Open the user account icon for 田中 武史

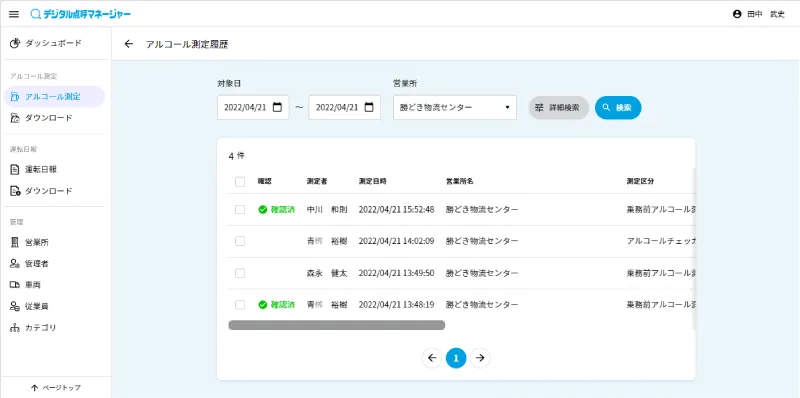click(737, 14)
